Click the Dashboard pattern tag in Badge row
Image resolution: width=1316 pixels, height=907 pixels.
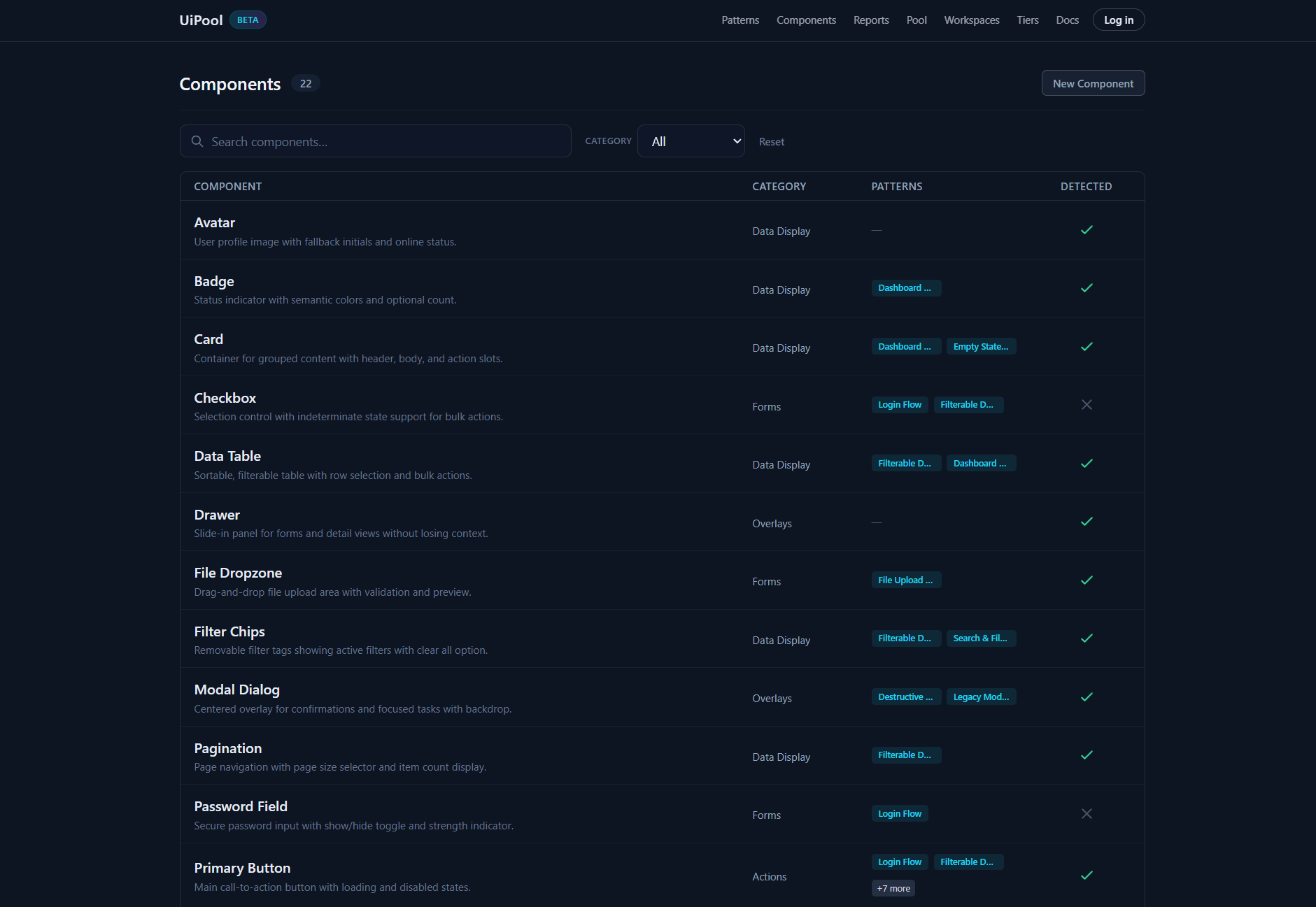coord(906,288)
